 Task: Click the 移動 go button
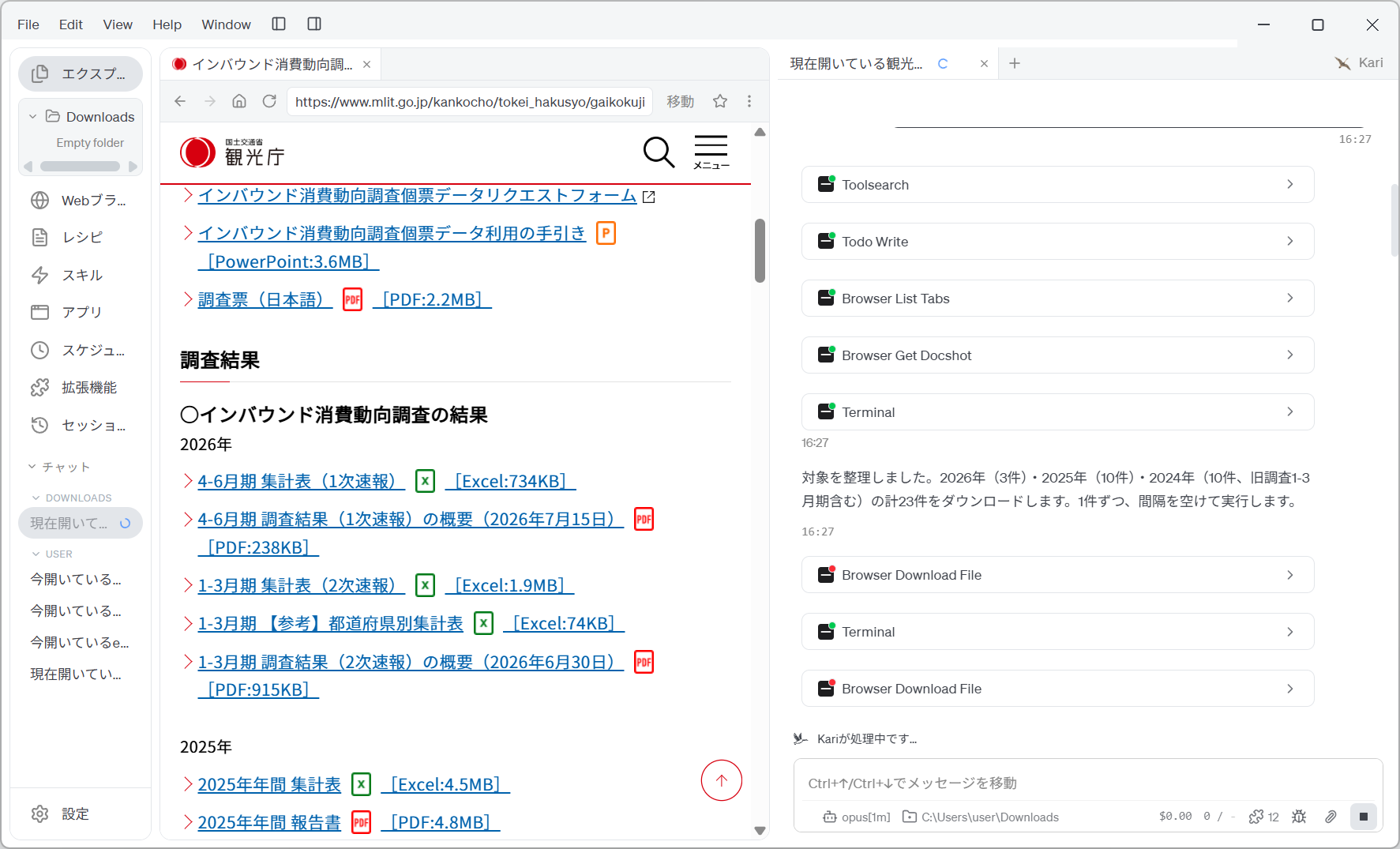tap(680, 101)
